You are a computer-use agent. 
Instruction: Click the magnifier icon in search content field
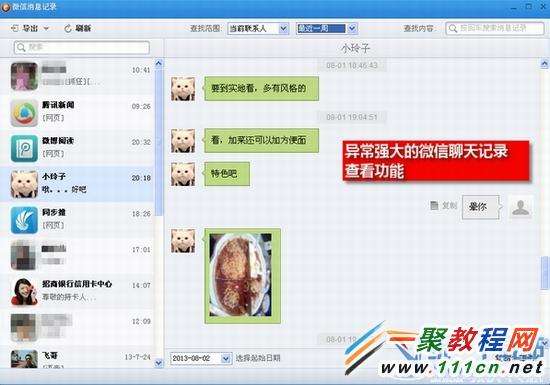(453, 28)
